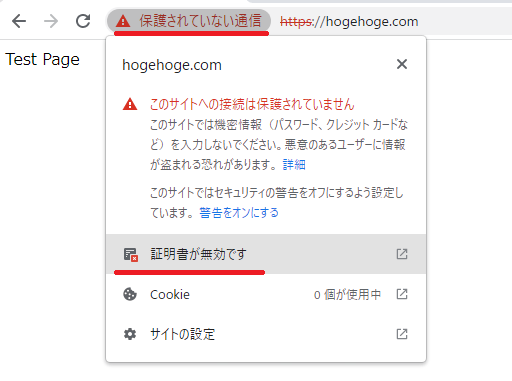Open external link icon next to 証明書が無効です
The height and width of the screenshot is (381, 512).
coord(402,254)
